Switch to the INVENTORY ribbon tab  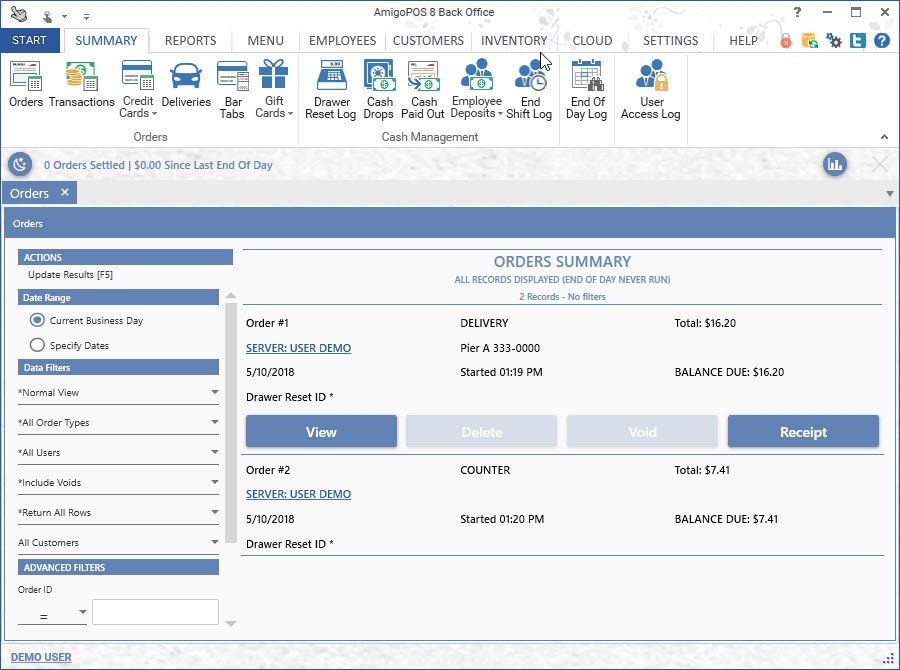pyautogui.click(x=513, y=41)
